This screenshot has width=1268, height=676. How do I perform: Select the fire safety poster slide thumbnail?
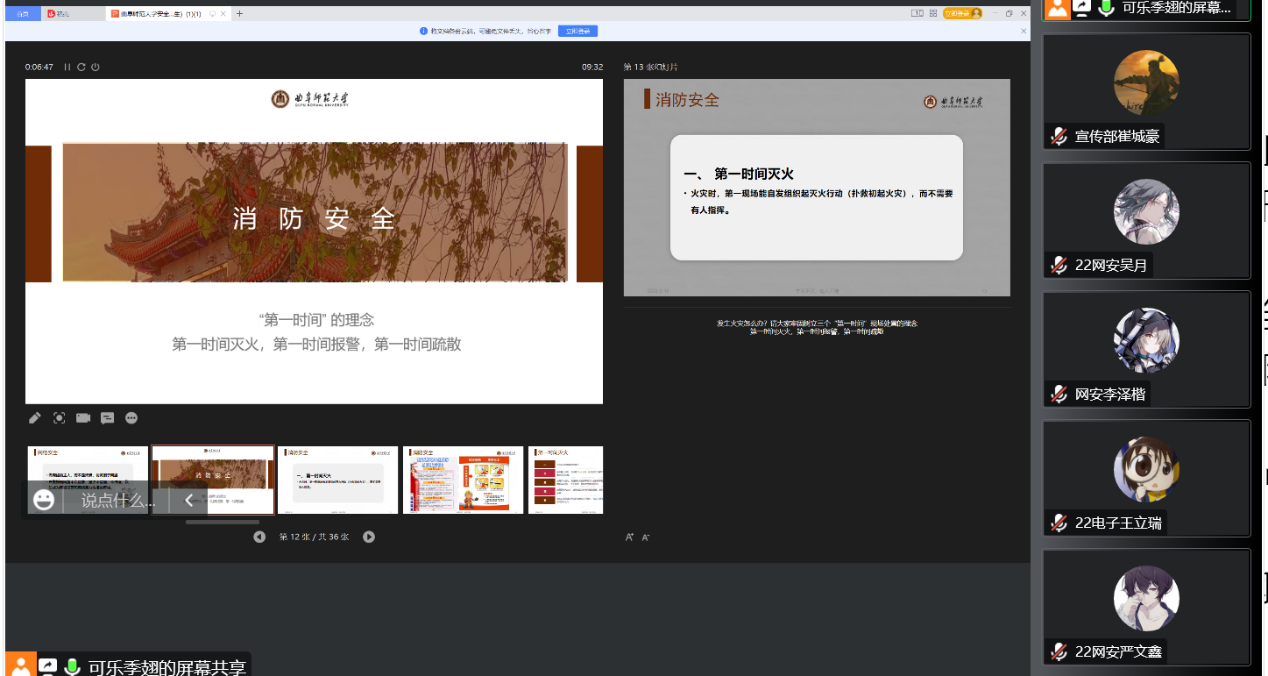(x=463, y=480)
